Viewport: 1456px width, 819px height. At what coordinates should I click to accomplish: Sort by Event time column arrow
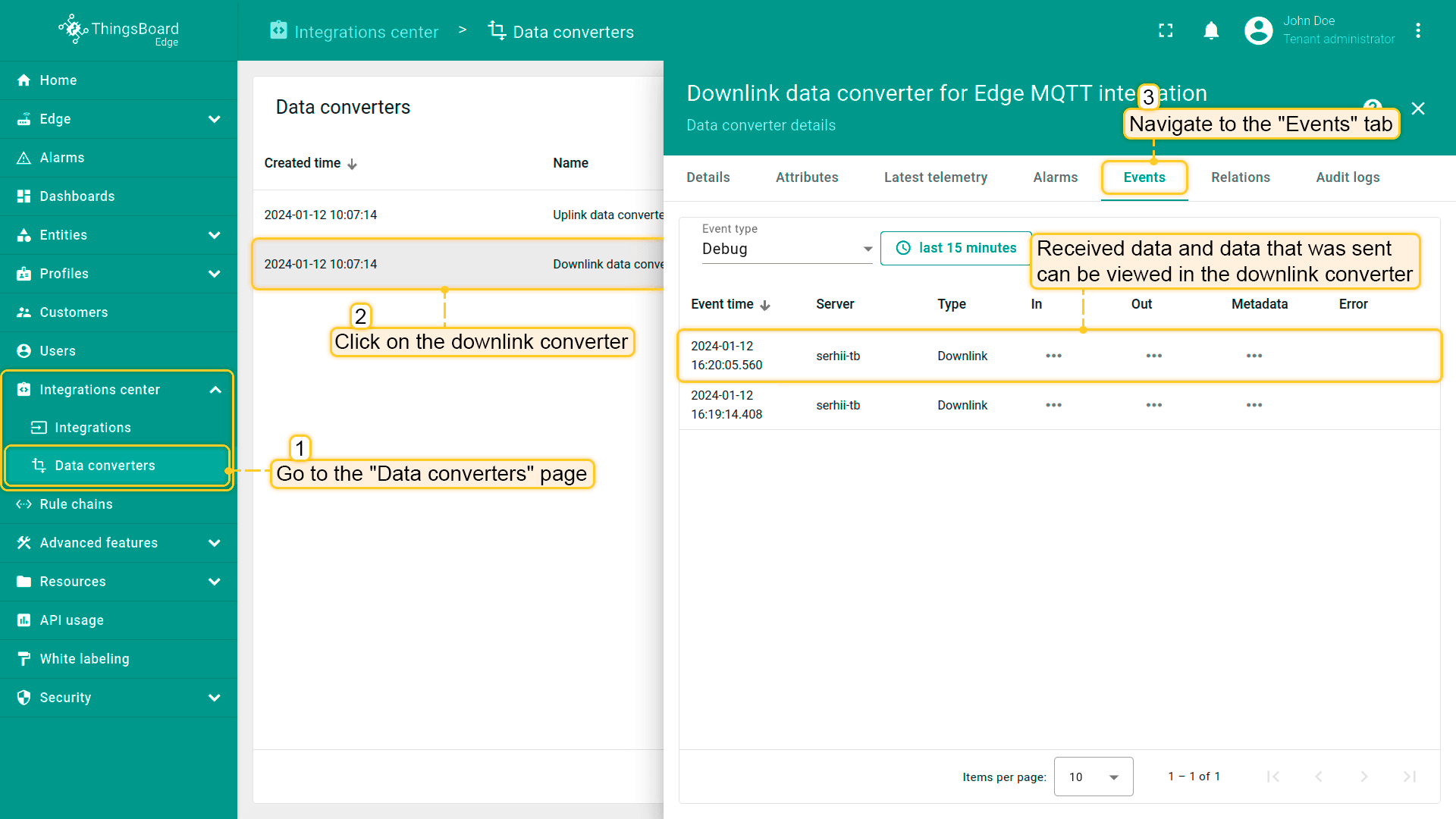pyautogui.click(x=765, y=305)
